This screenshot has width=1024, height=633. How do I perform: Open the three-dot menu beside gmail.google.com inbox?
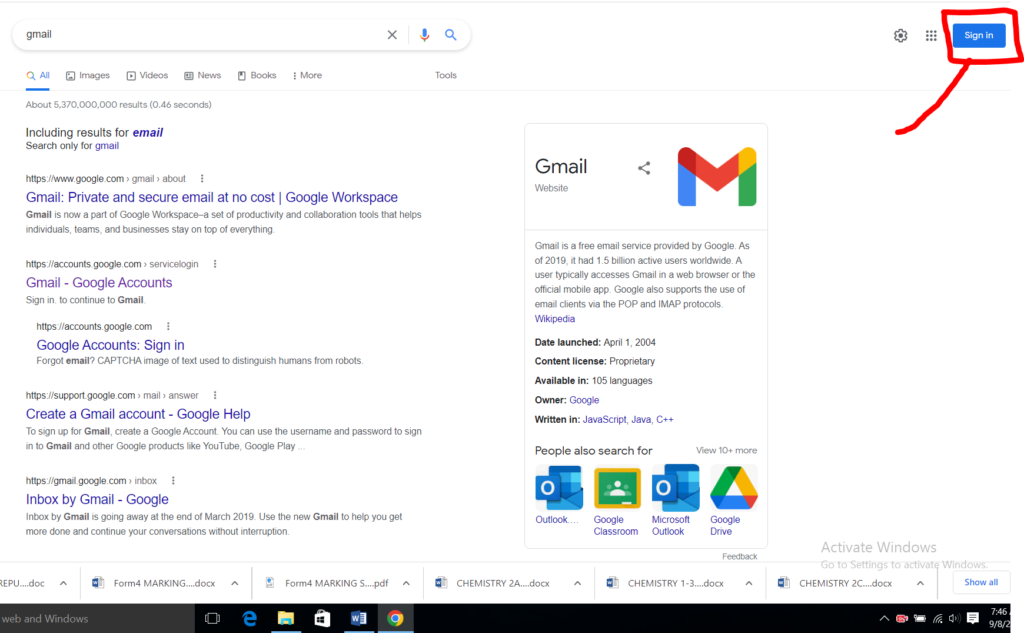point(173,481)
